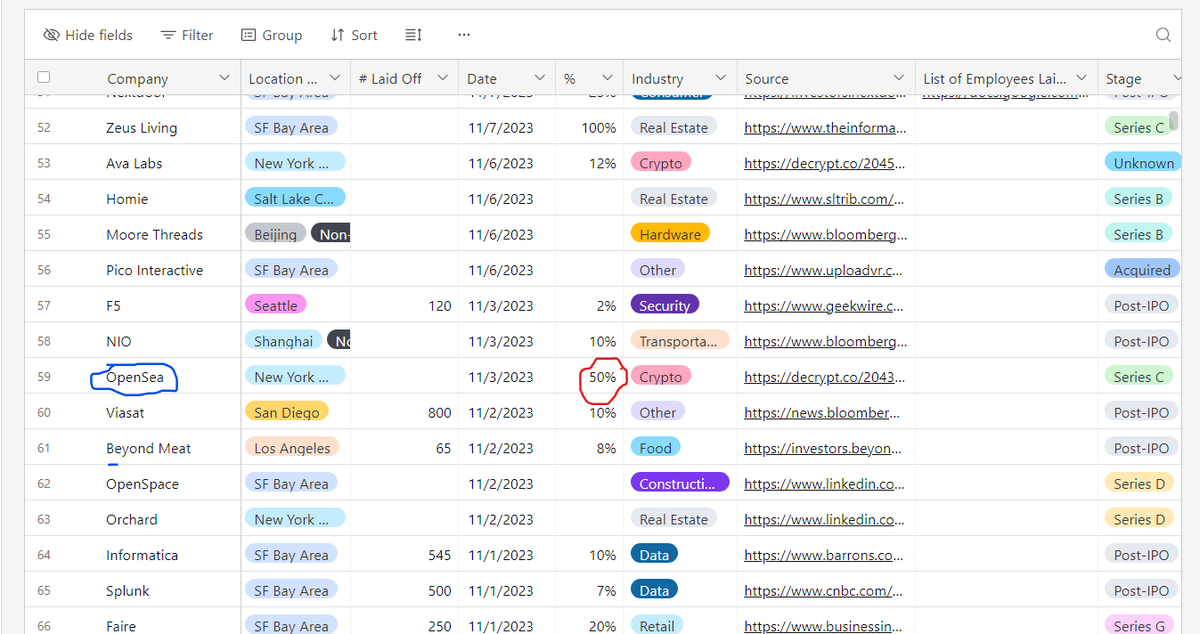The image size is (1200, 634).
Task: Toggle the select-all rows checkbox
Action: coord(43,77)
